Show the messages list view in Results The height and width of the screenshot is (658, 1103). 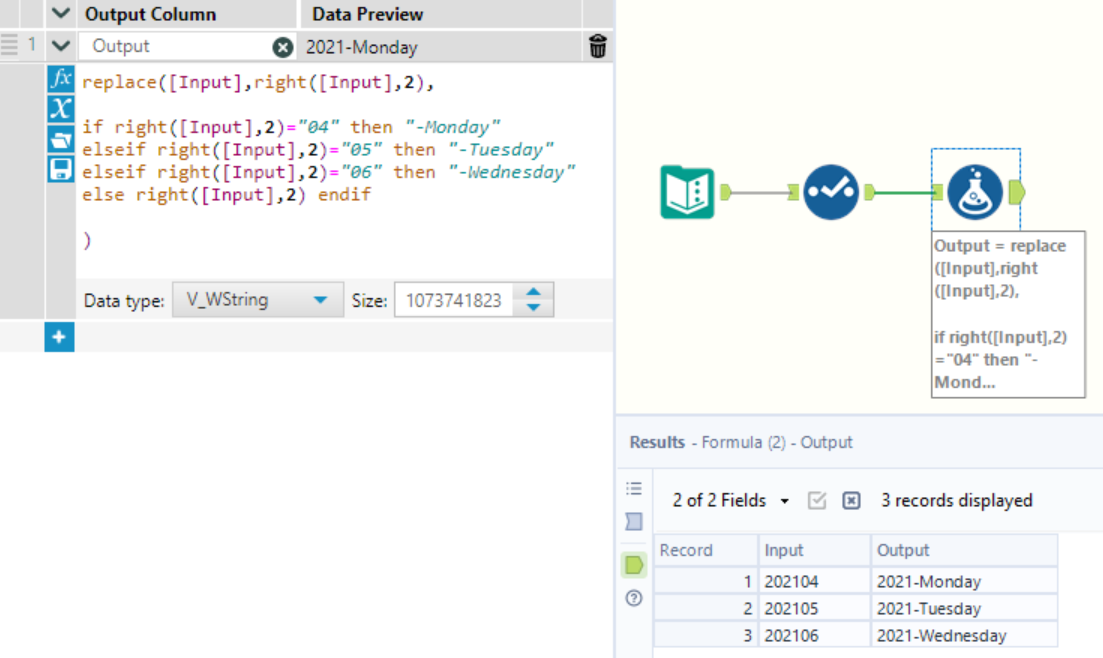point(633,489)
